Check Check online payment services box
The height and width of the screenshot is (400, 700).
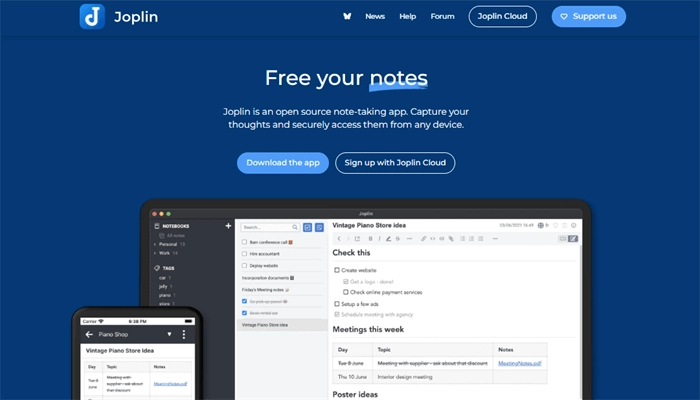[x=346, y=292]
